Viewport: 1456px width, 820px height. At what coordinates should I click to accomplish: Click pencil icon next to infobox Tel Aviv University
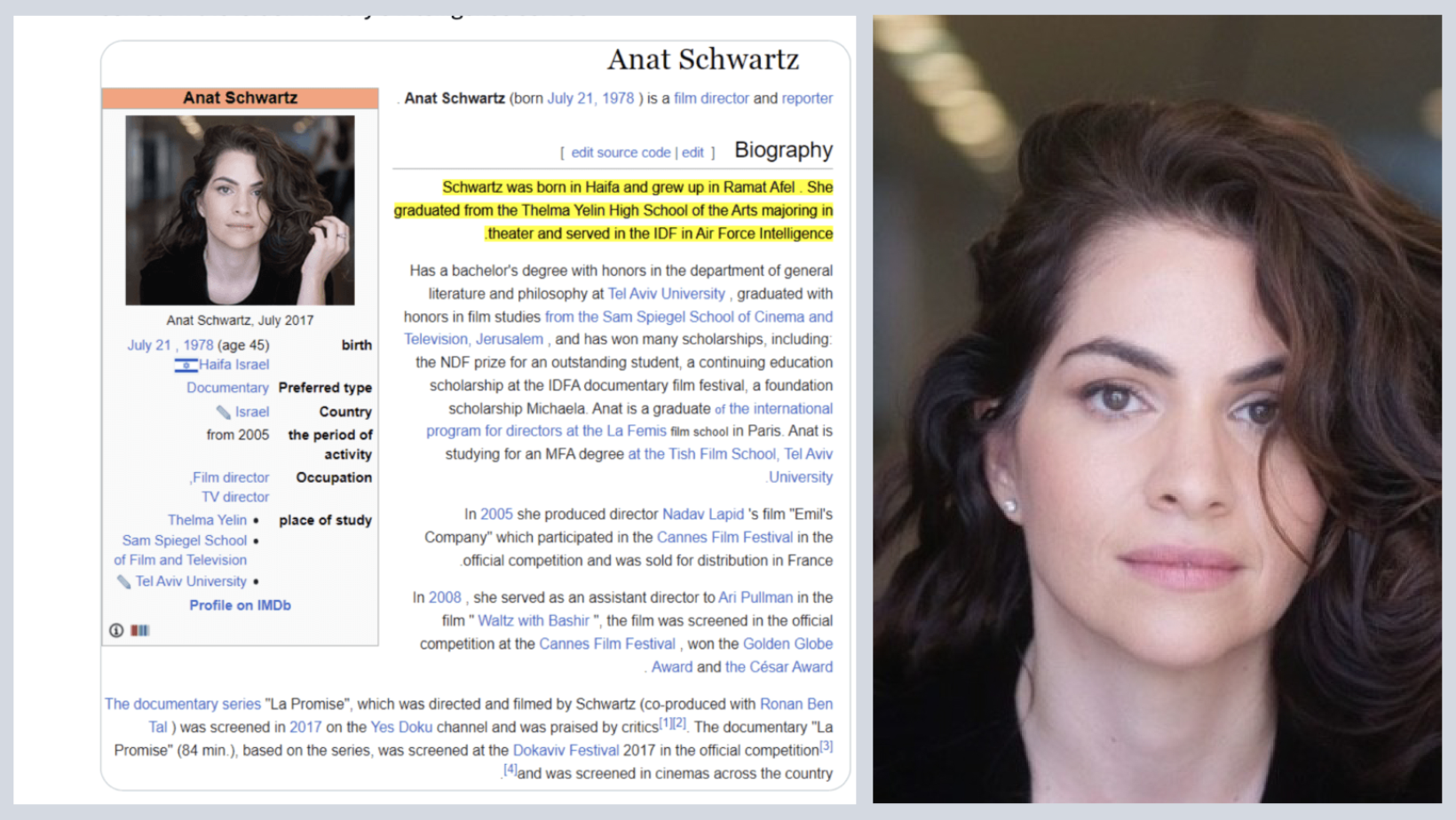(123, 581)
